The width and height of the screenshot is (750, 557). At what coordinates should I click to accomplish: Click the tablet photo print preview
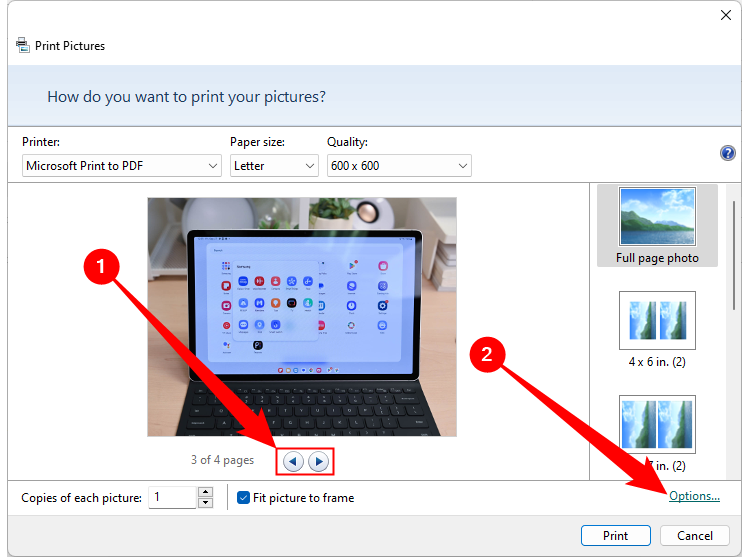[302, 317]
